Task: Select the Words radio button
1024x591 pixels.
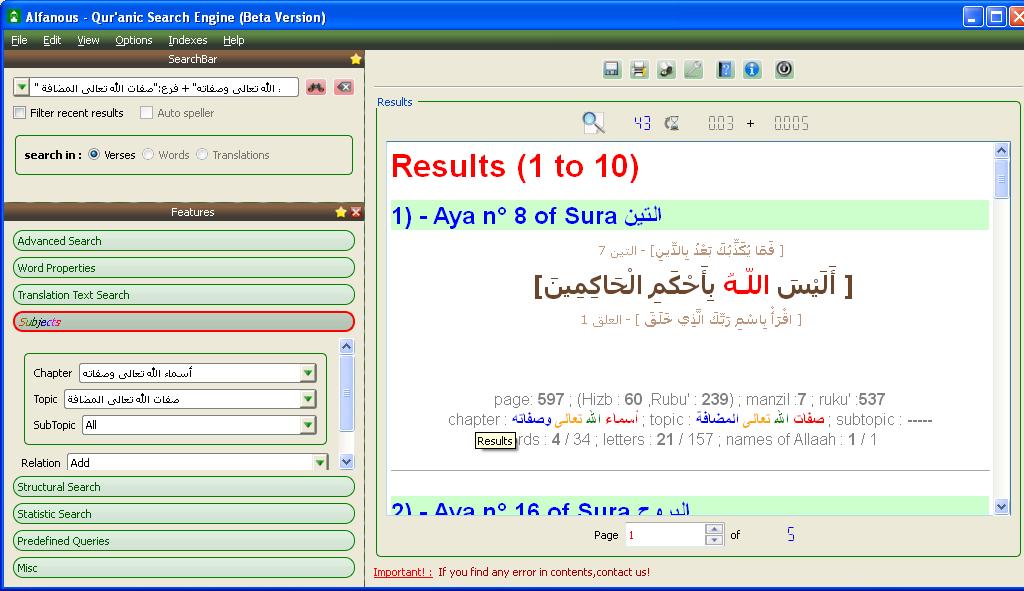Action: (x=148, y=155)
